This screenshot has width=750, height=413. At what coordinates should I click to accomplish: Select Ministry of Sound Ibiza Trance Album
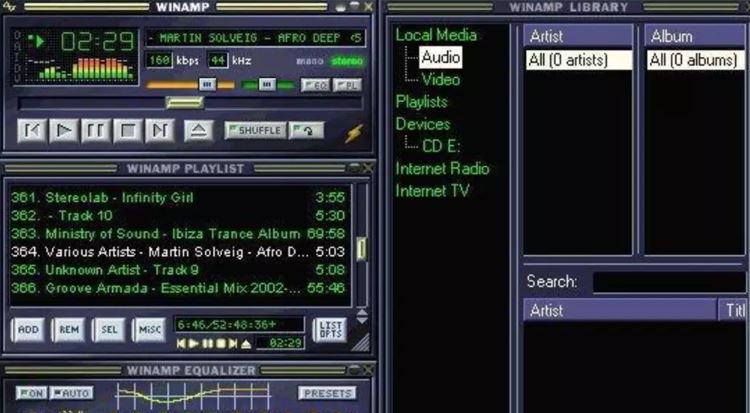click(x=178, y=234)
